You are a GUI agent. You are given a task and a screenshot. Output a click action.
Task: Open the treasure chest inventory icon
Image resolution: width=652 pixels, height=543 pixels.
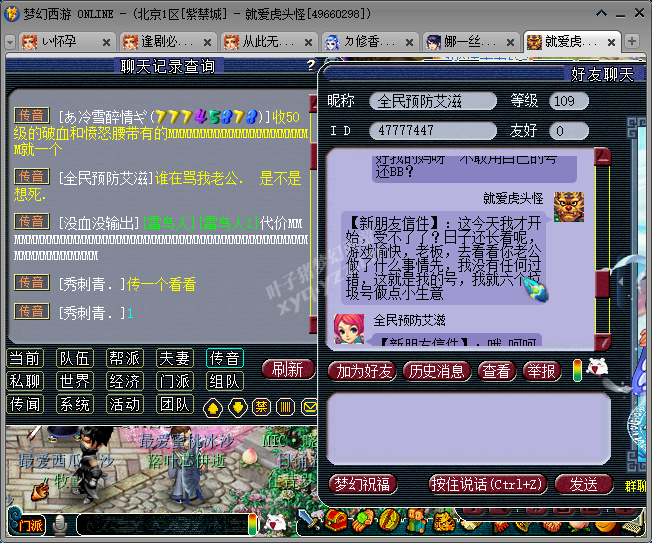click(336, 521)
